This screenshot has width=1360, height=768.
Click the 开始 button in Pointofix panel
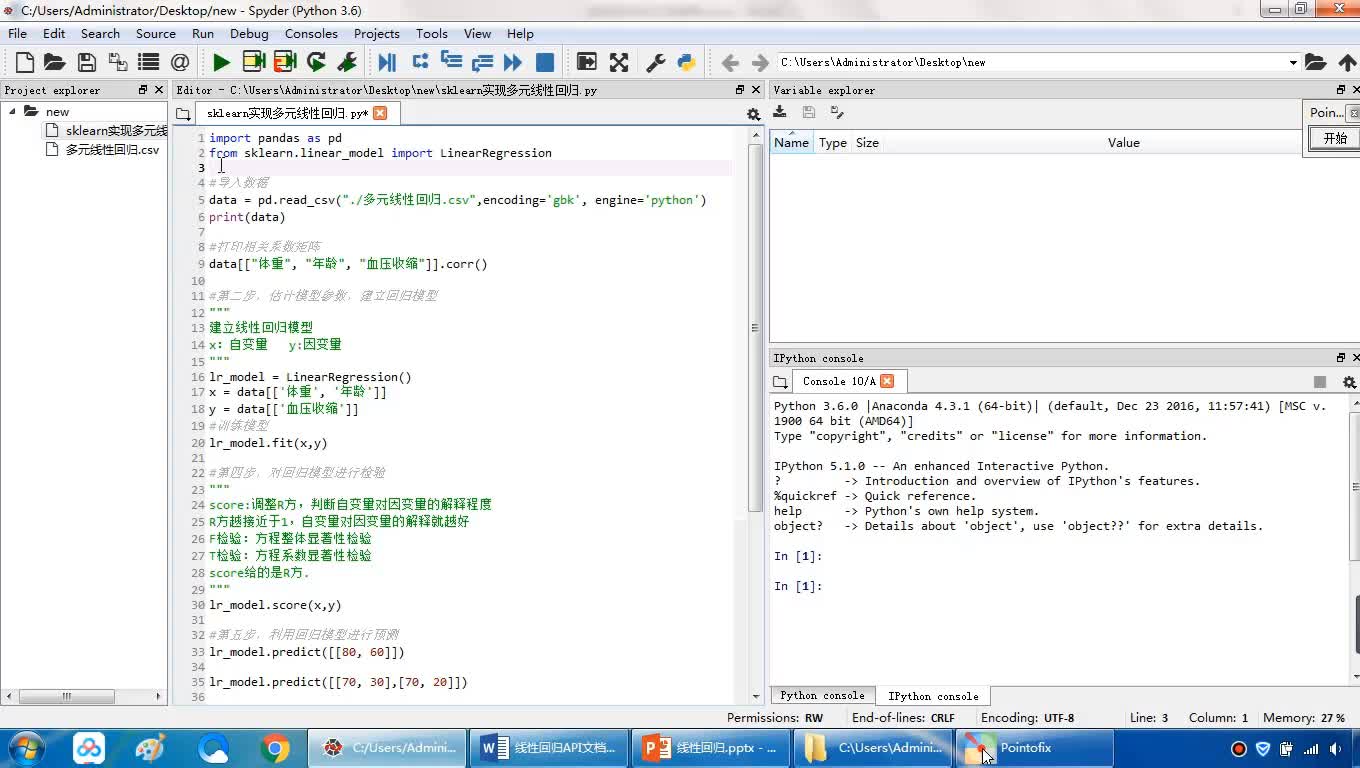pos(1335,139)
